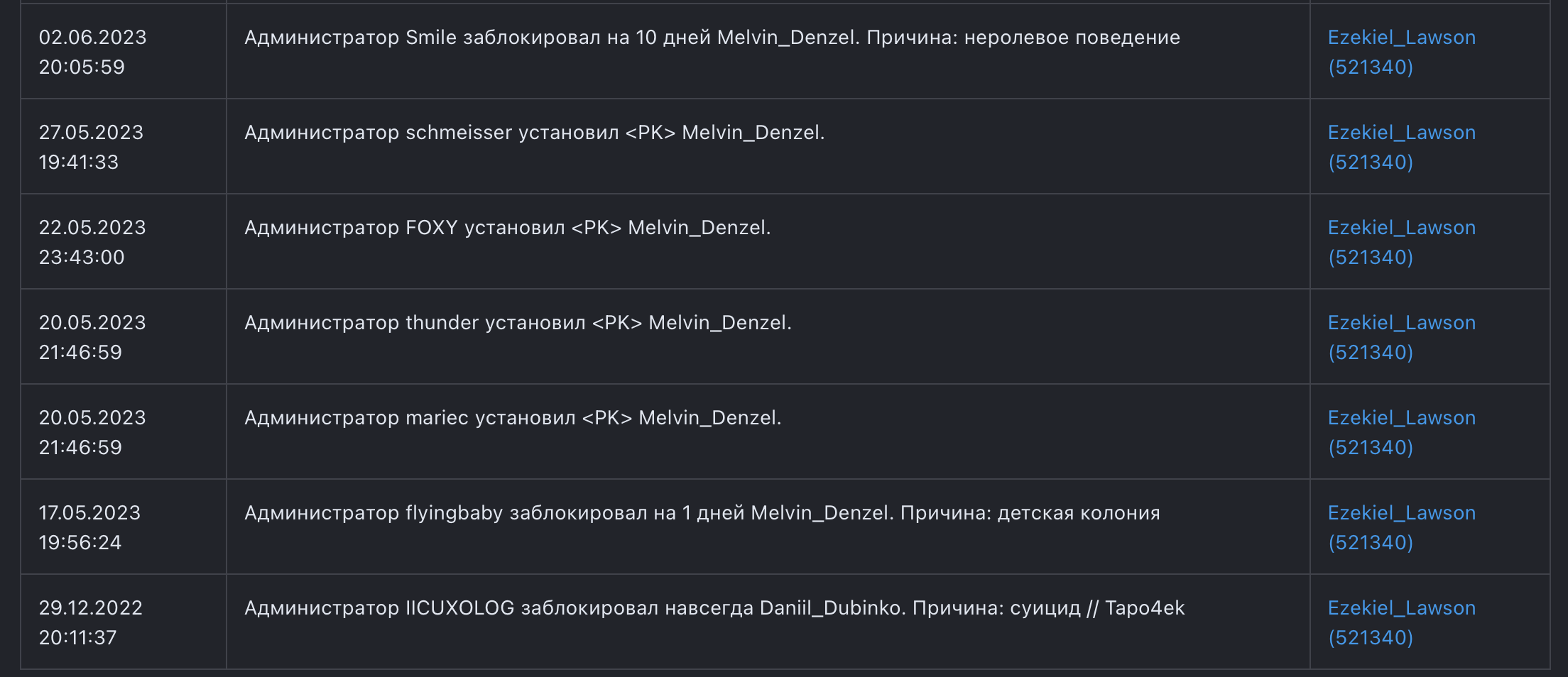Select the FOXY <PK> log entry text
Image resolution: width=1568 pixels, height=677 pixels.
[507, 228]
